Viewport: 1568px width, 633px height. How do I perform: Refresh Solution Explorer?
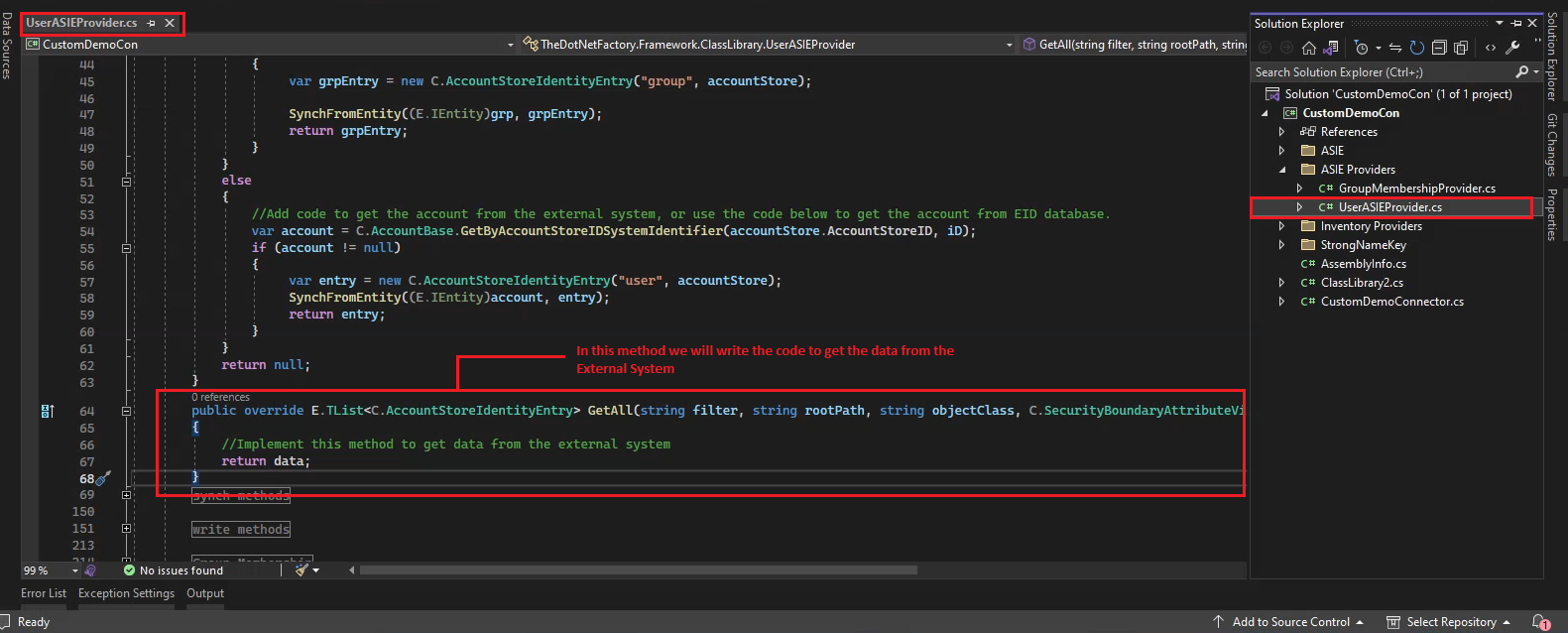(x=1417, y=48)
